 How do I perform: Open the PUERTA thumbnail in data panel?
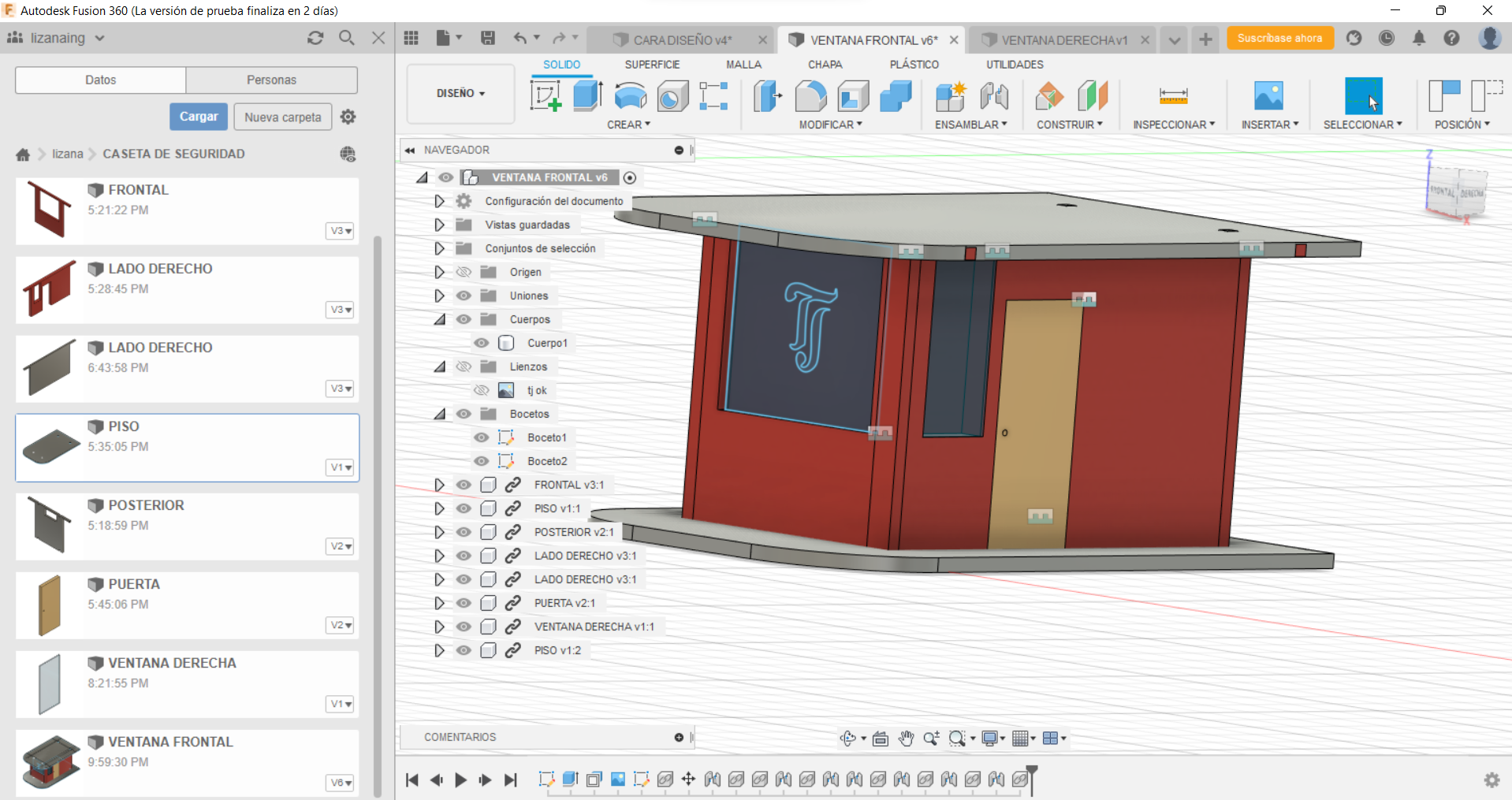point(50,605)
